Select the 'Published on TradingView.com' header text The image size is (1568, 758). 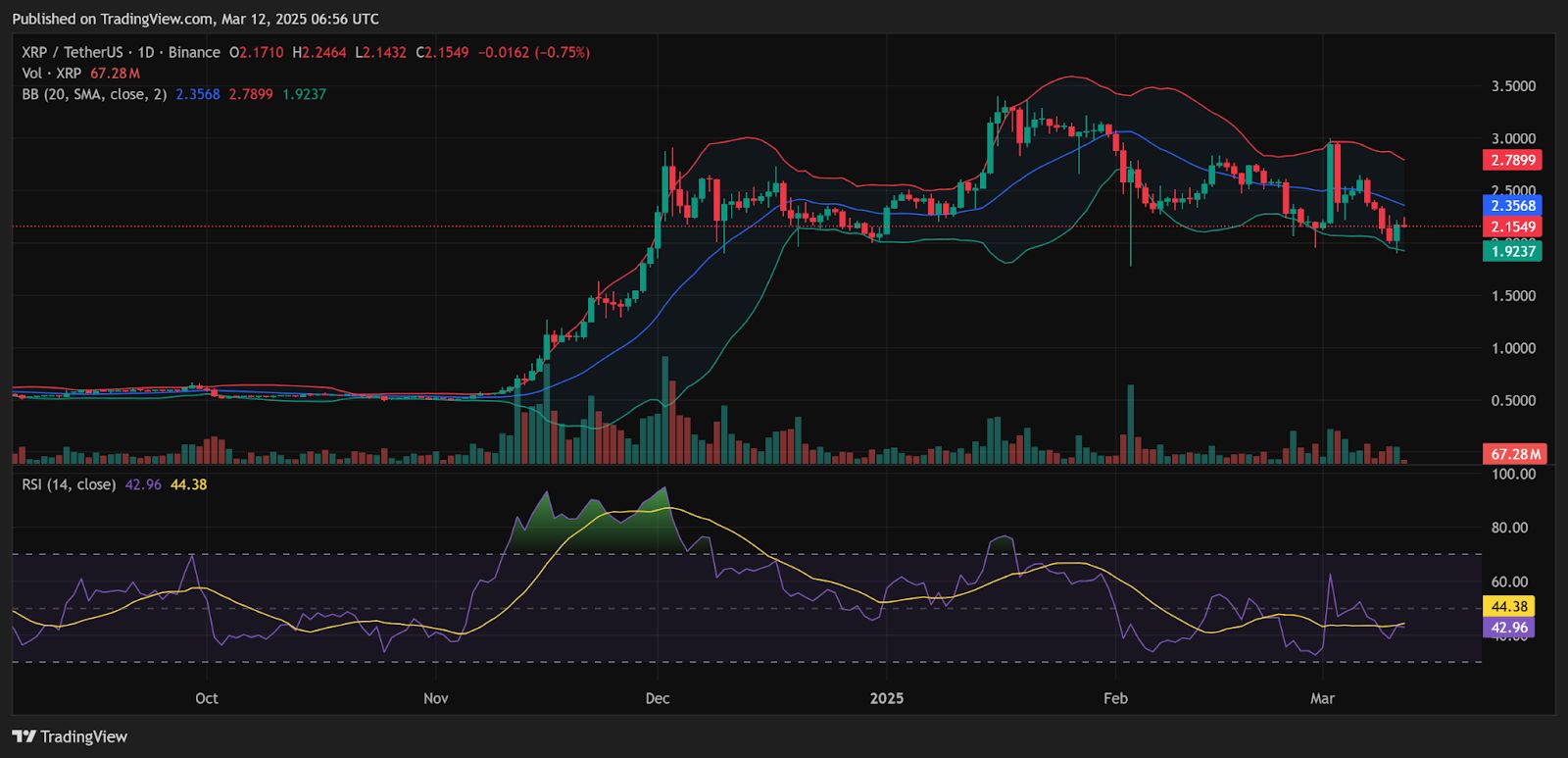tap(113, 19)
